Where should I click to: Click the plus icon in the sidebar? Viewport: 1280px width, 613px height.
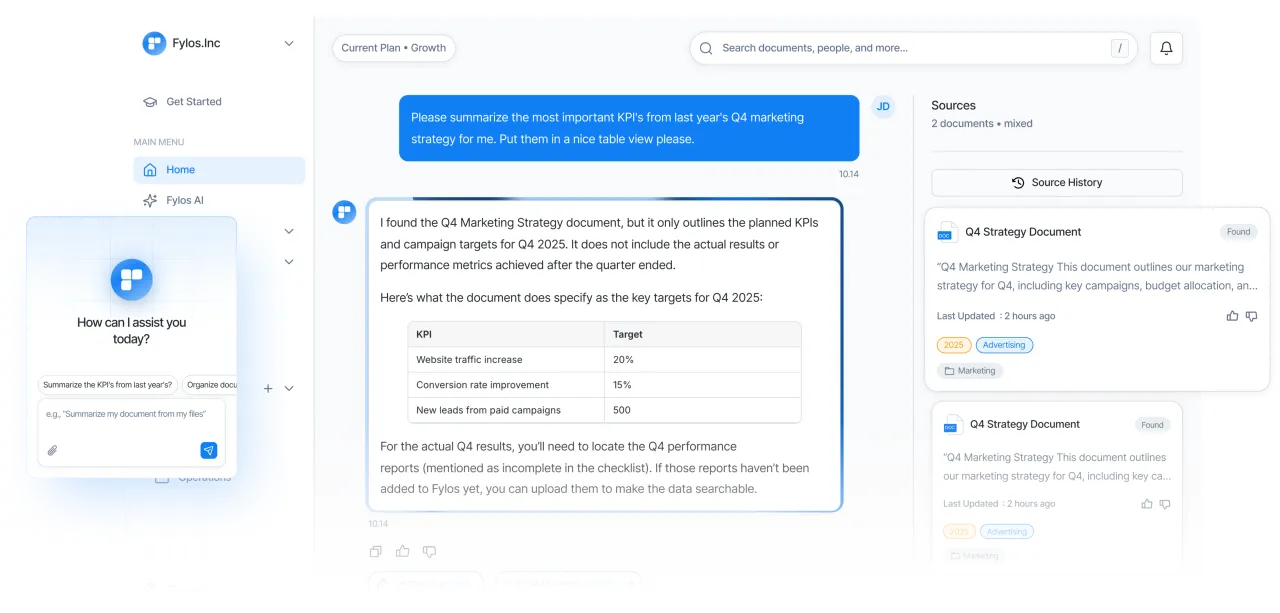pyautogui.click(x=268, y=388)
